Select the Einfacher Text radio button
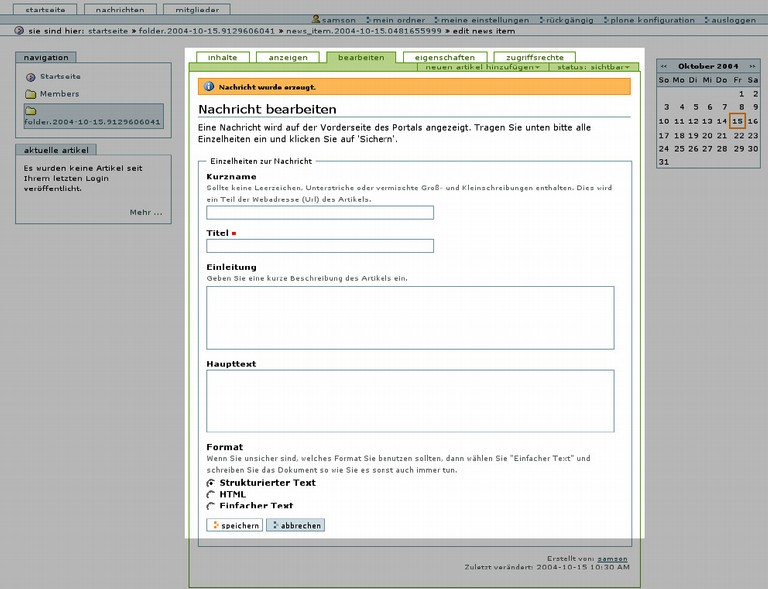768x589 pixels. 211,506
